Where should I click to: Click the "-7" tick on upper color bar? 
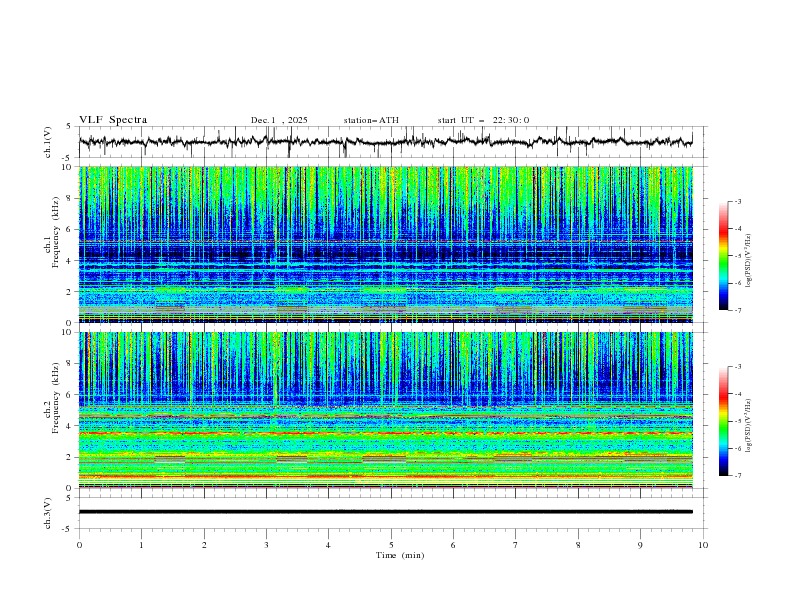coord(737,310)
